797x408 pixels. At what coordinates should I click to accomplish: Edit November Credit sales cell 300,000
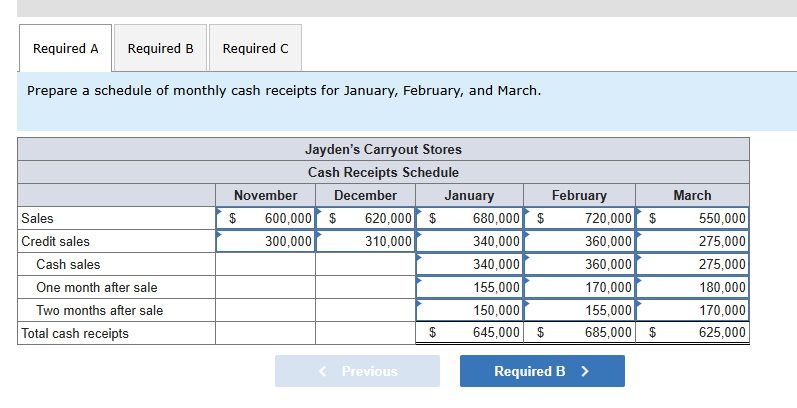point(265,241)
